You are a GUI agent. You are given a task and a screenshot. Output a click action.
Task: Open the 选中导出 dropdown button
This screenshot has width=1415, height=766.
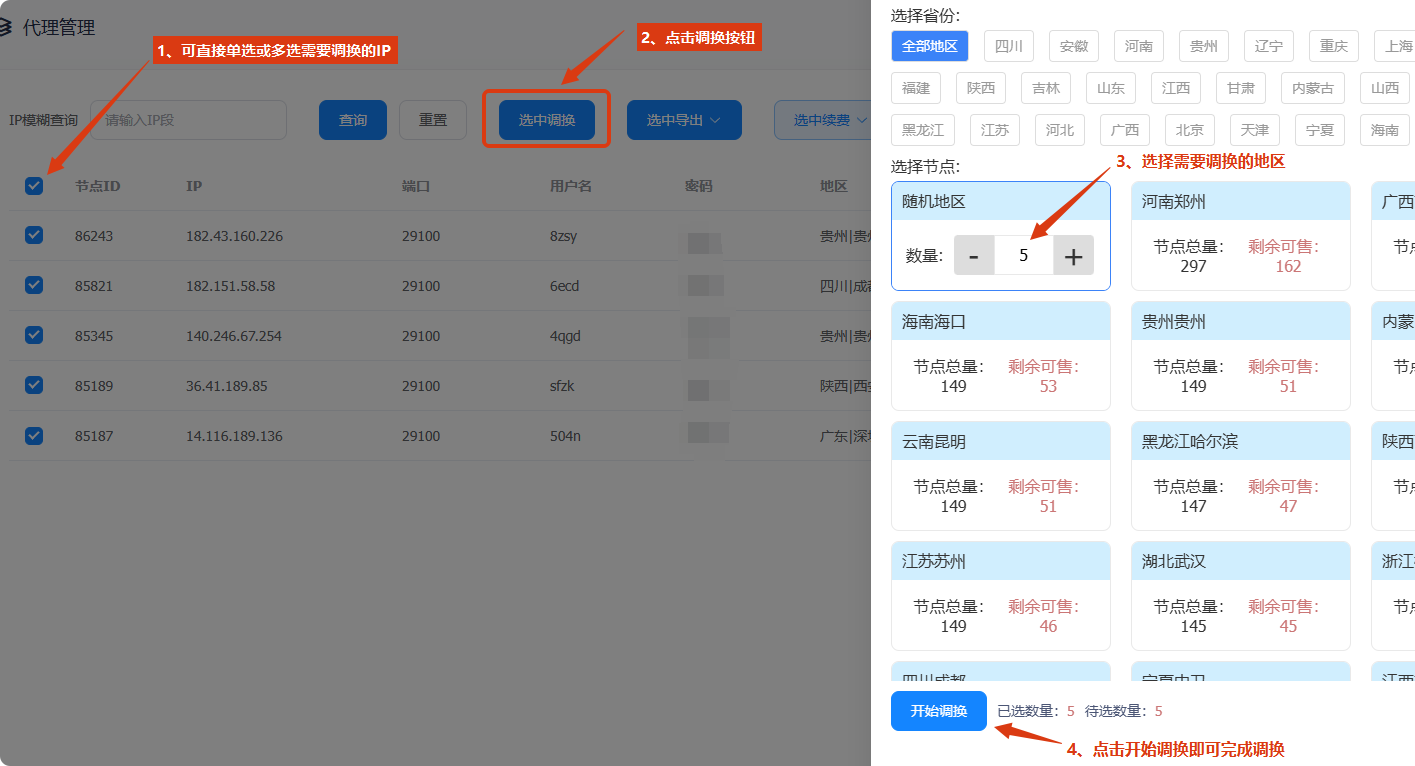(684, 120)
